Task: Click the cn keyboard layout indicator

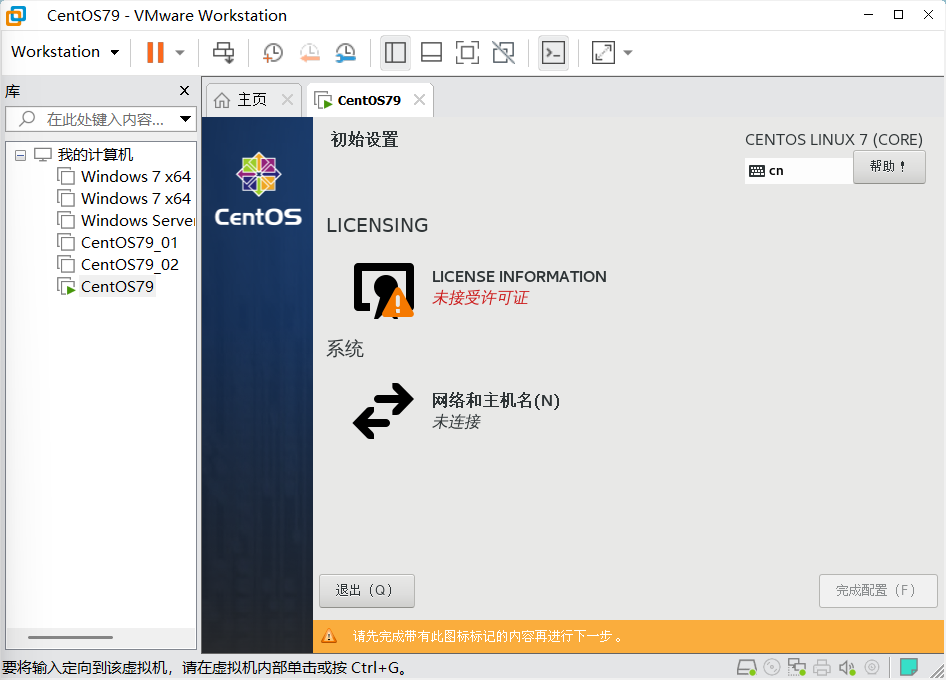Action: point(799,171)
